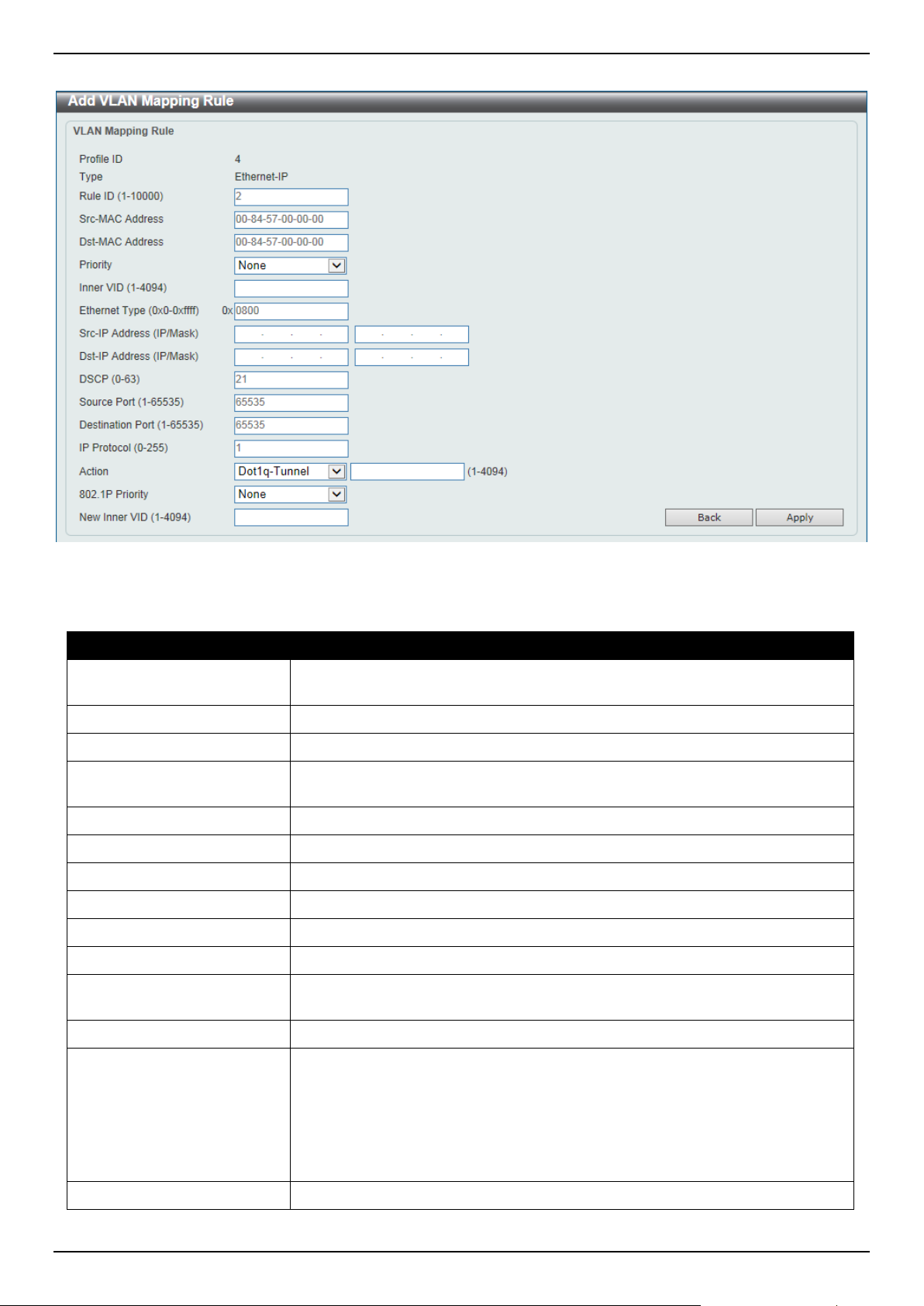924x1306 pixels.
Task: Click the Inner VID input field
Action: (x=291, y=288)
